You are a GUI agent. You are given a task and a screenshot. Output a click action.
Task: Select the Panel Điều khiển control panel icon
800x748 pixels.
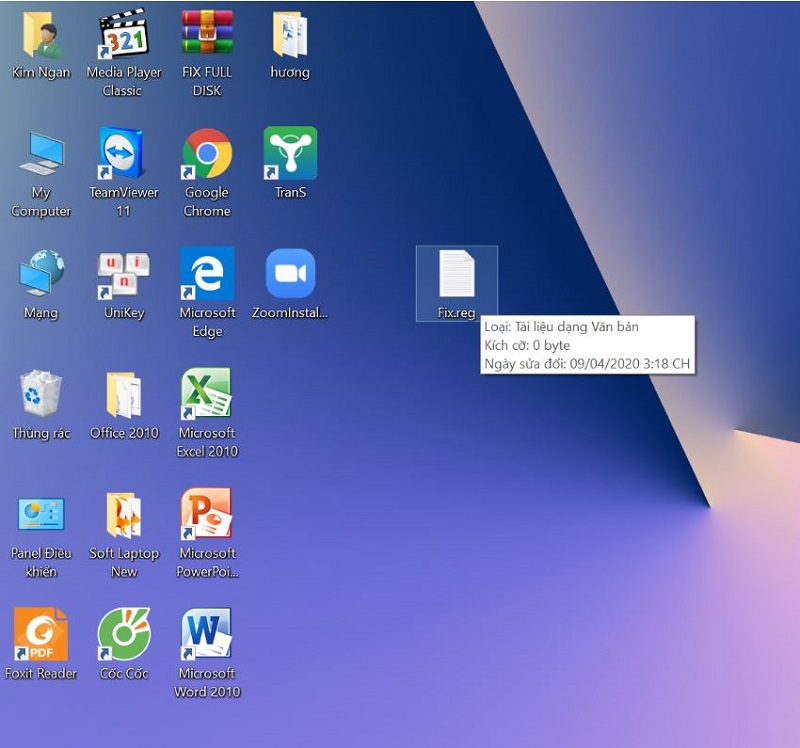coord(41,513)
